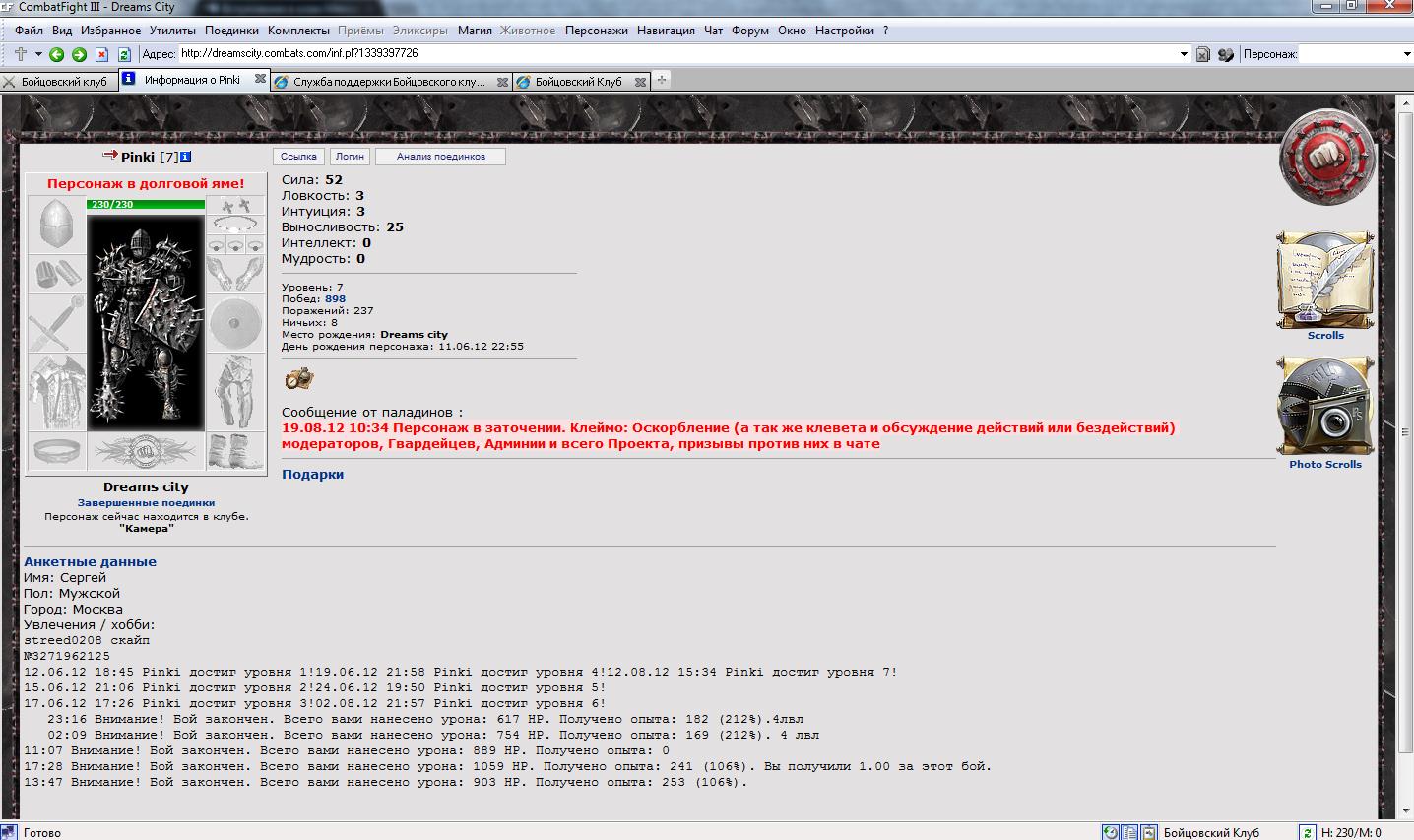
Task: Click the empty sword weapon slot
Action: pyautogui.click(x=56, y=323)
